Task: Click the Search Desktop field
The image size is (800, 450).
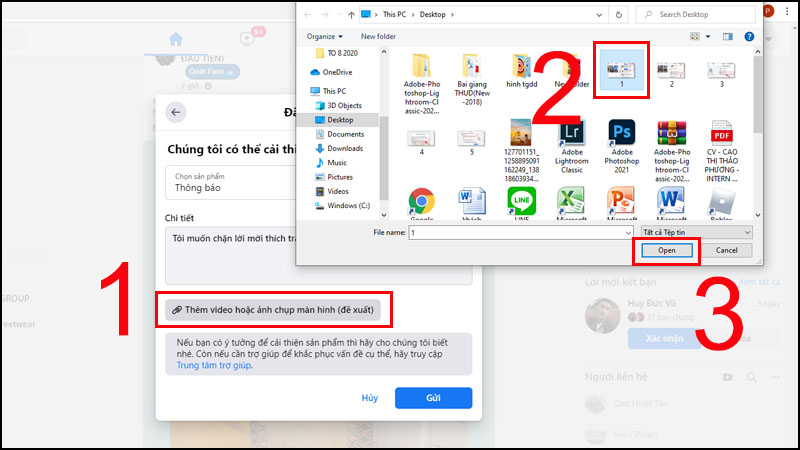Action: (695, 14)
